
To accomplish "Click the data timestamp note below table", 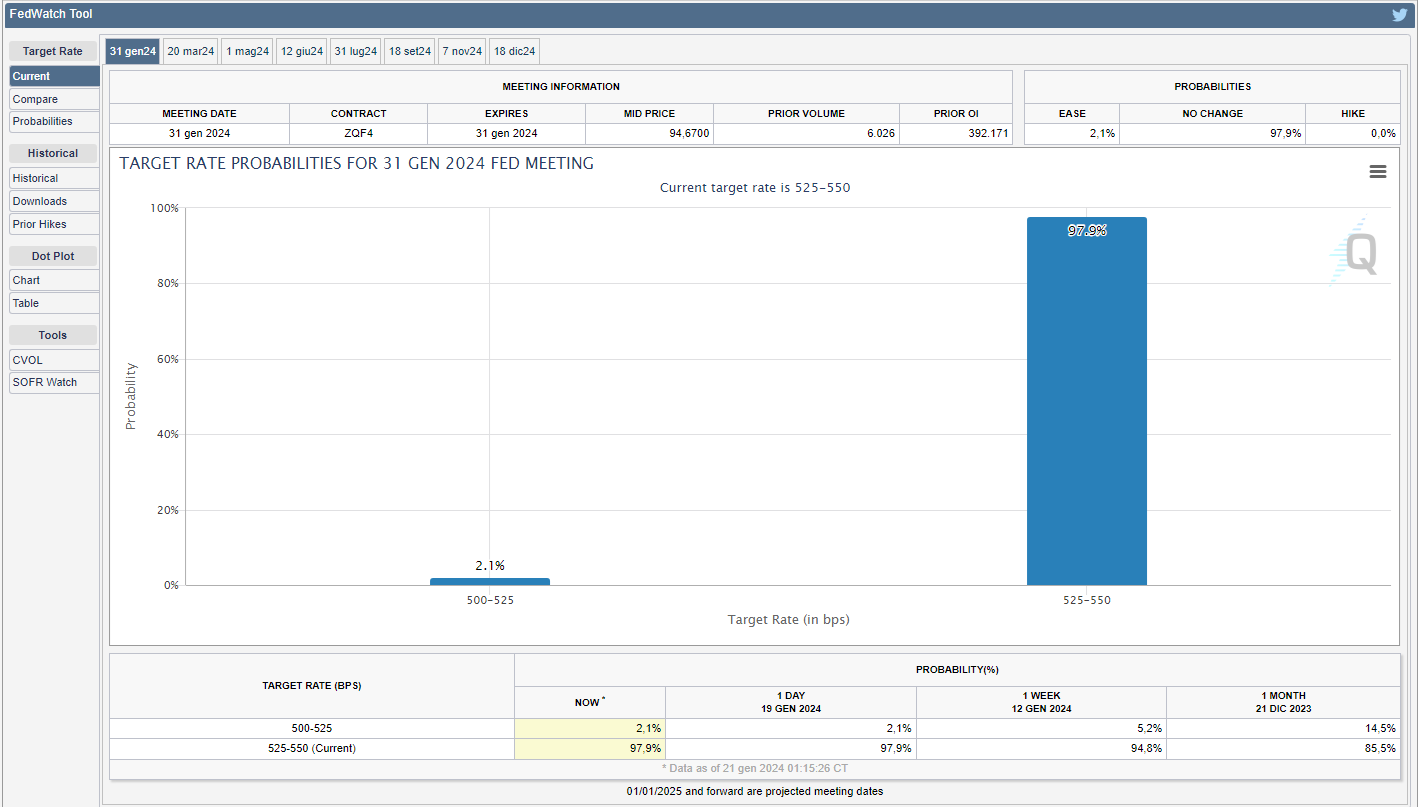I will tap(755, 768).
